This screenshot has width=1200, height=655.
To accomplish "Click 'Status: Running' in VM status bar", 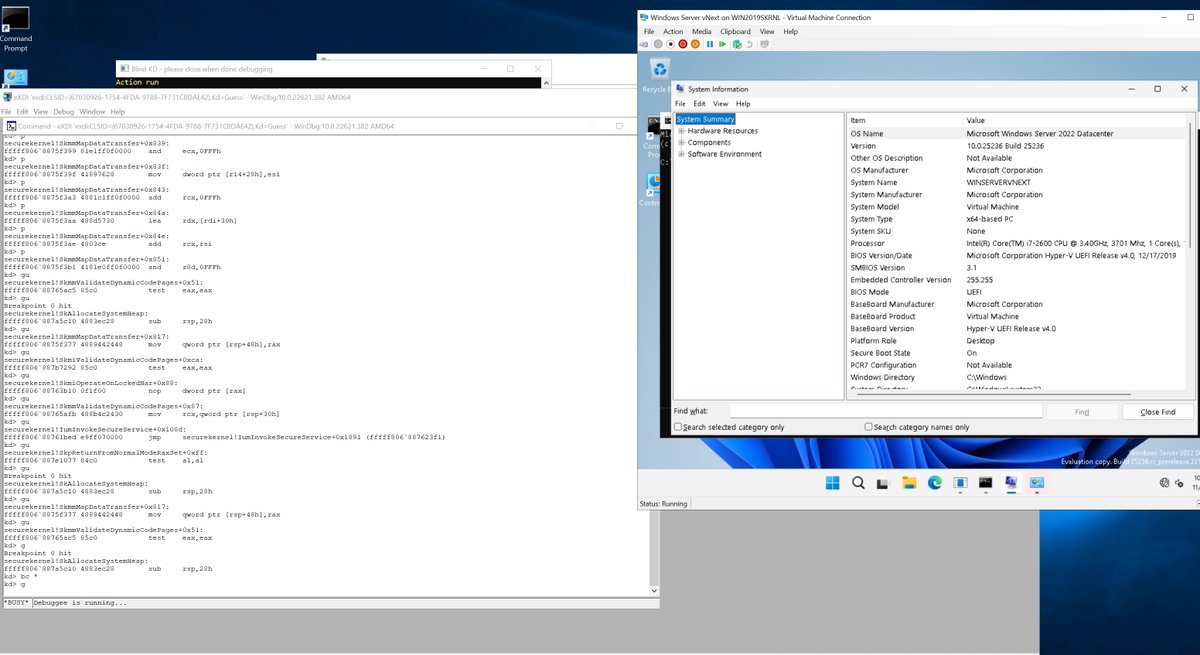I will point(665,504).
